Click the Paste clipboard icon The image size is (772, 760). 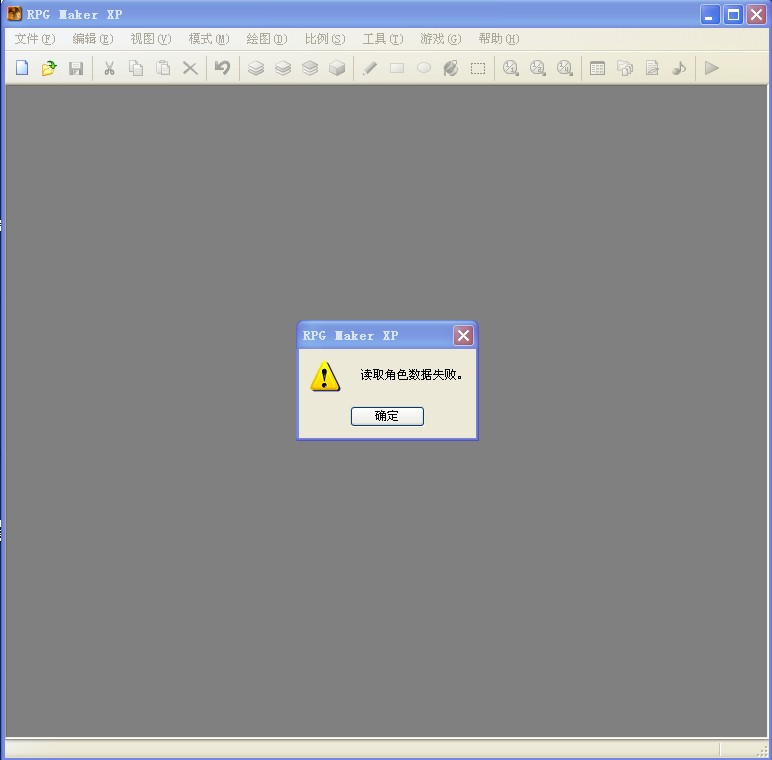click(163, 68)
